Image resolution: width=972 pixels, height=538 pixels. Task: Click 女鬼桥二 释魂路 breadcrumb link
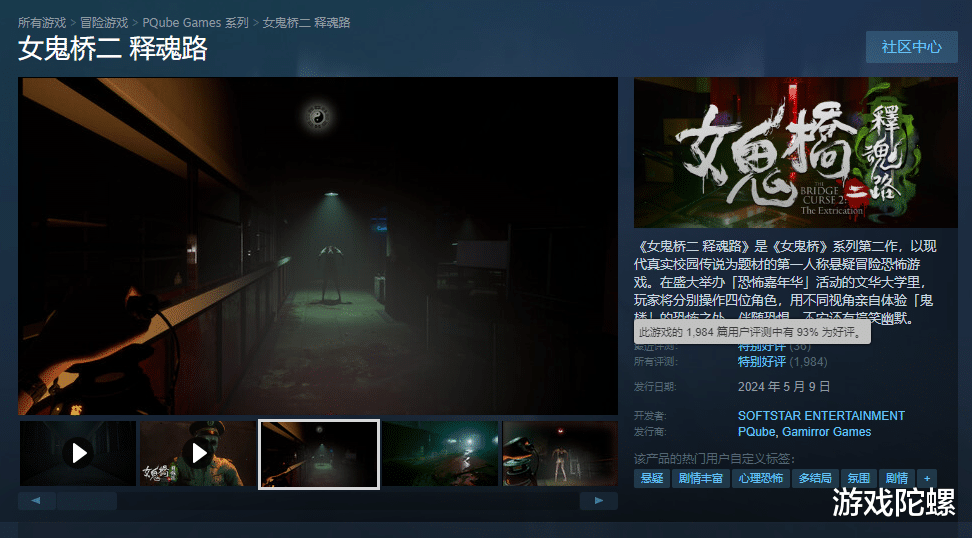pyautogui.click(x=306, y=23)
